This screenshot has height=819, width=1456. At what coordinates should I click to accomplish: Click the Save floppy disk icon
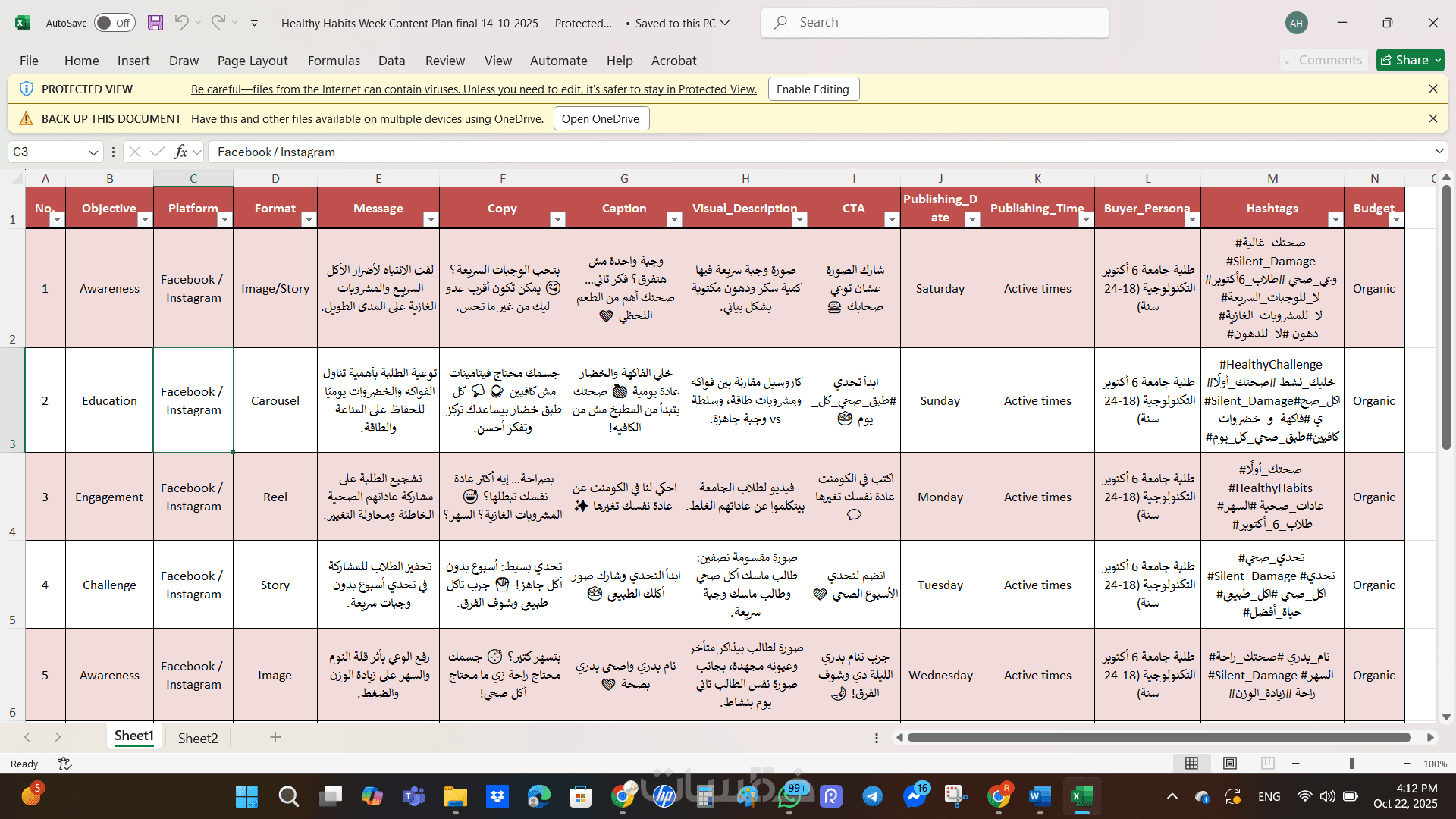click(x=155, y=23)
